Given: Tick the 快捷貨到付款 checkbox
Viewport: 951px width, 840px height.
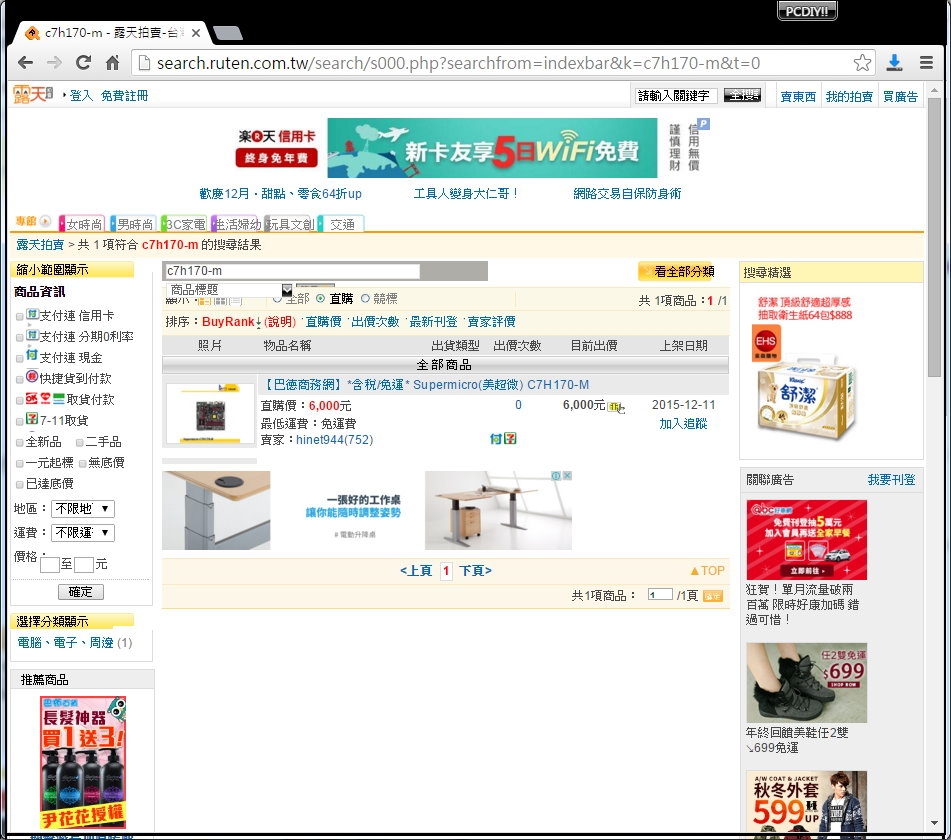Looking at the screenshot, I should coord(19,379).
